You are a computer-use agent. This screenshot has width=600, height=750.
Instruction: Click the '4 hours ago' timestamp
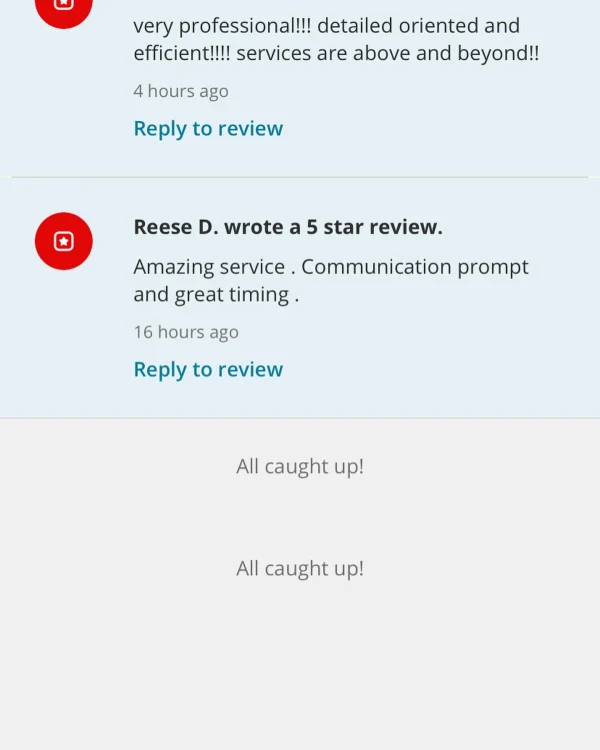tap(181, 91)
